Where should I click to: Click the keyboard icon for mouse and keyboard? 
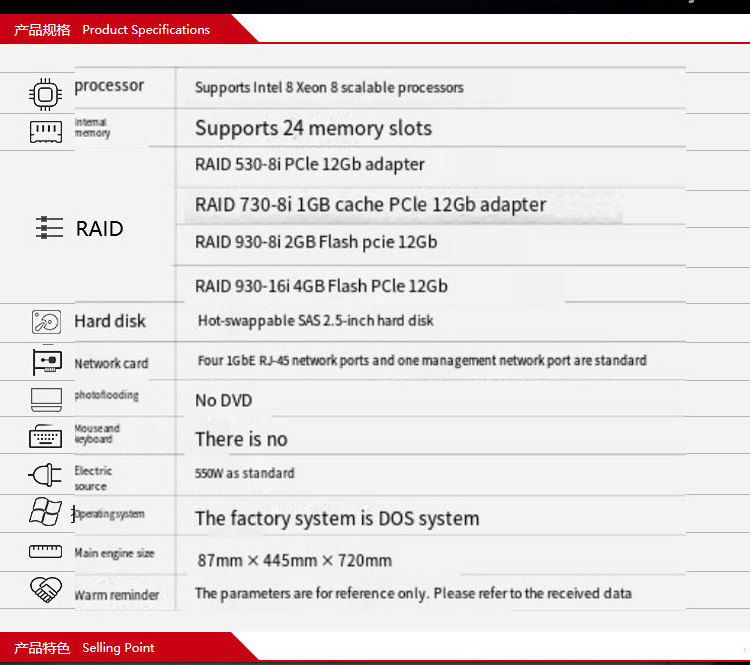46,436
